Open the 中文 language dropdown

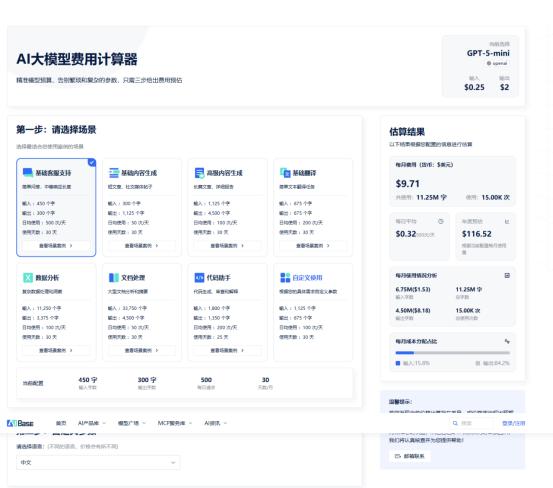point(98,462)
